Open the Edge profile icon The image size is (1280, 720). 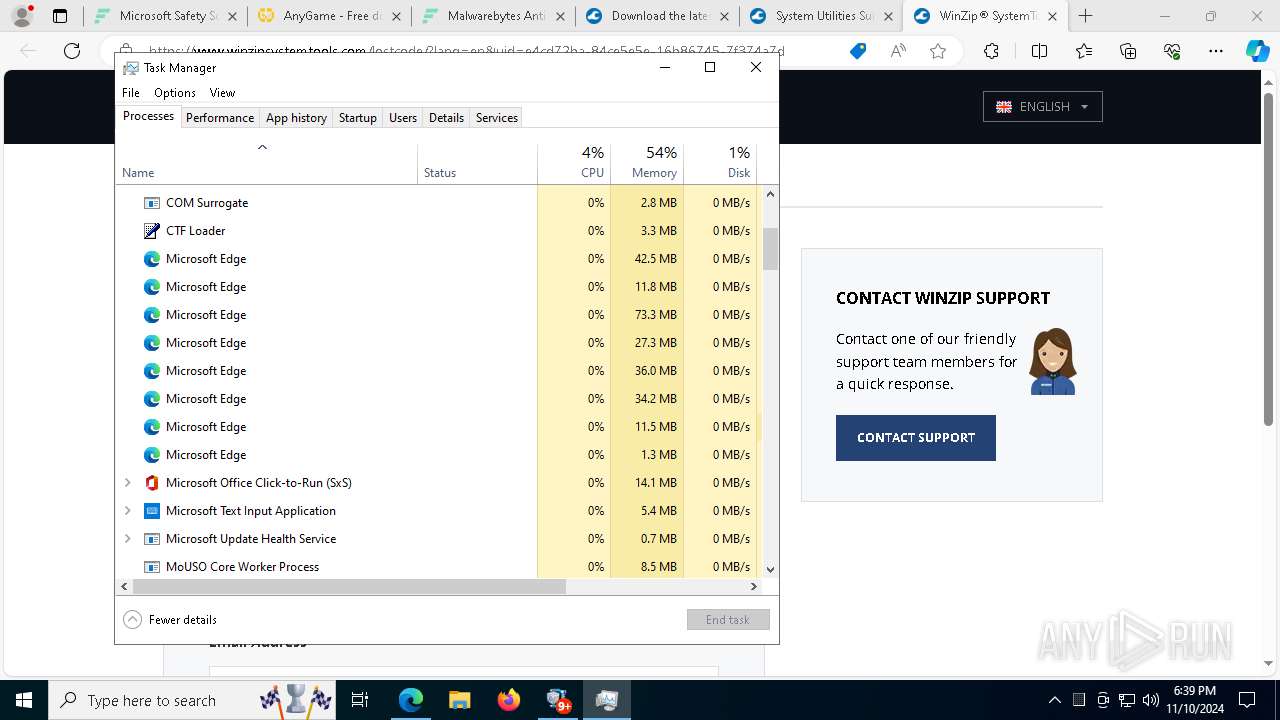[21, 16]
